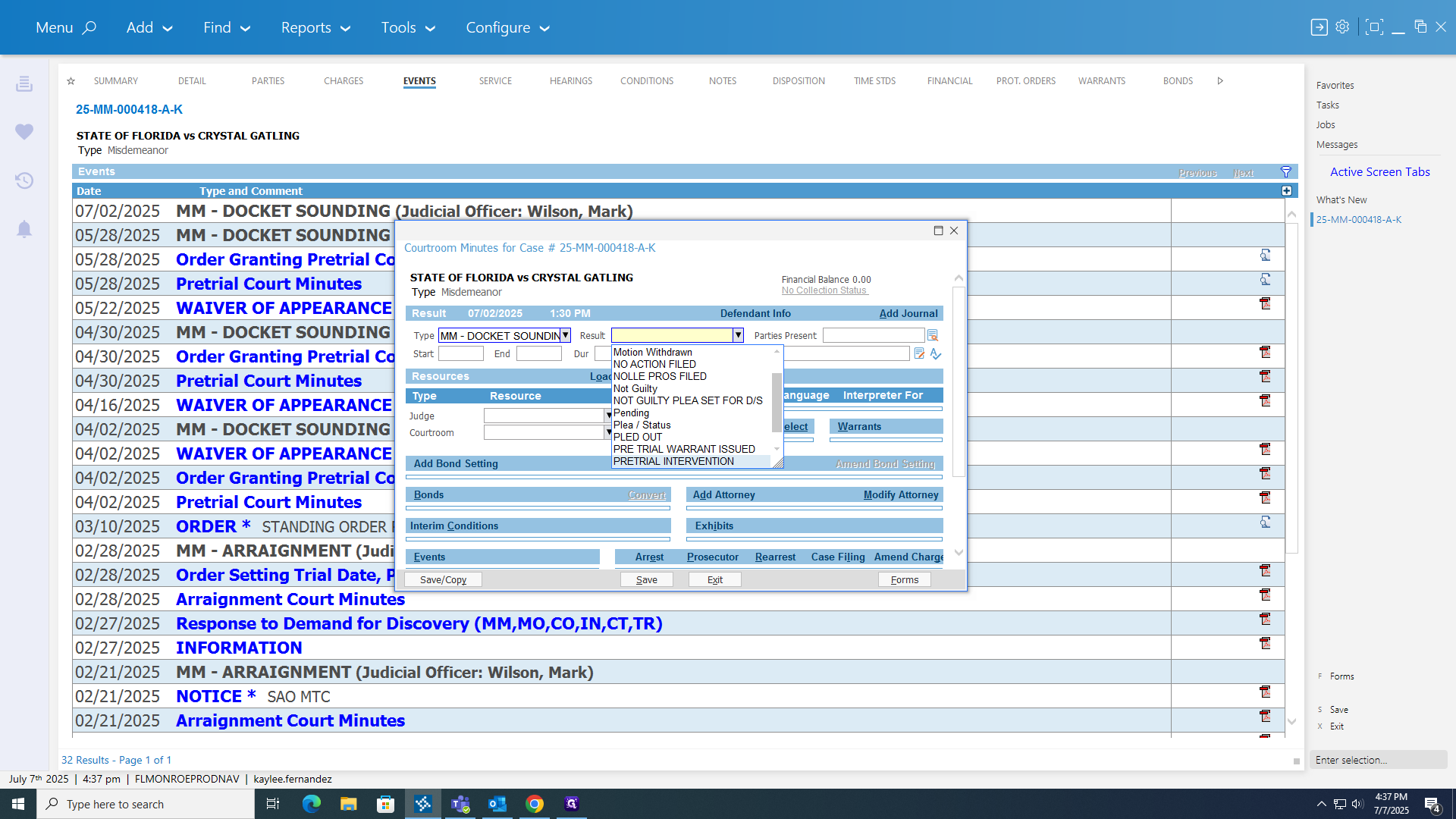Click the Modify Attorney link

point(901,494)
